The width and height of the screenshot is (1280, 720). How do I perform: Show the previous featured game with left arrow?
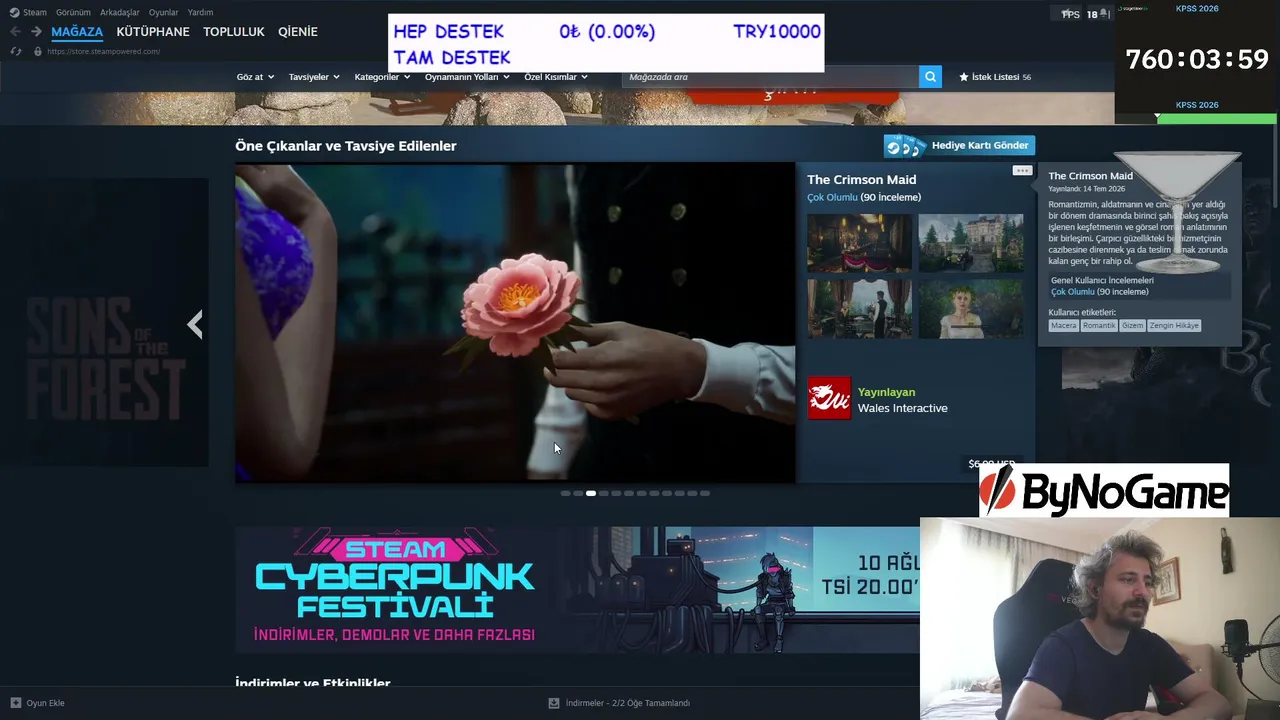point(195,324)
